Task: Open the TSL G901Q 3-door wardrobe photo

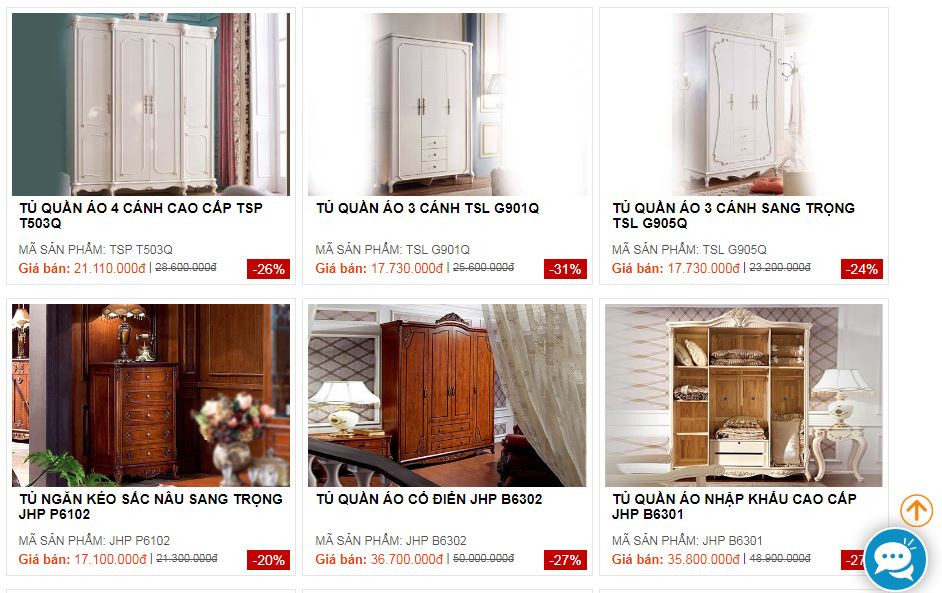Action: click(x=448, y=104)
